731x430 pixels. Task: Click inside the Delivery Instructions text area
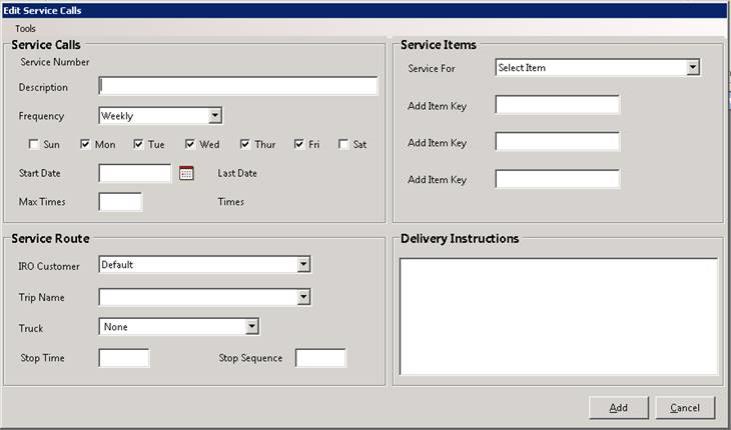tap(557, 318)
